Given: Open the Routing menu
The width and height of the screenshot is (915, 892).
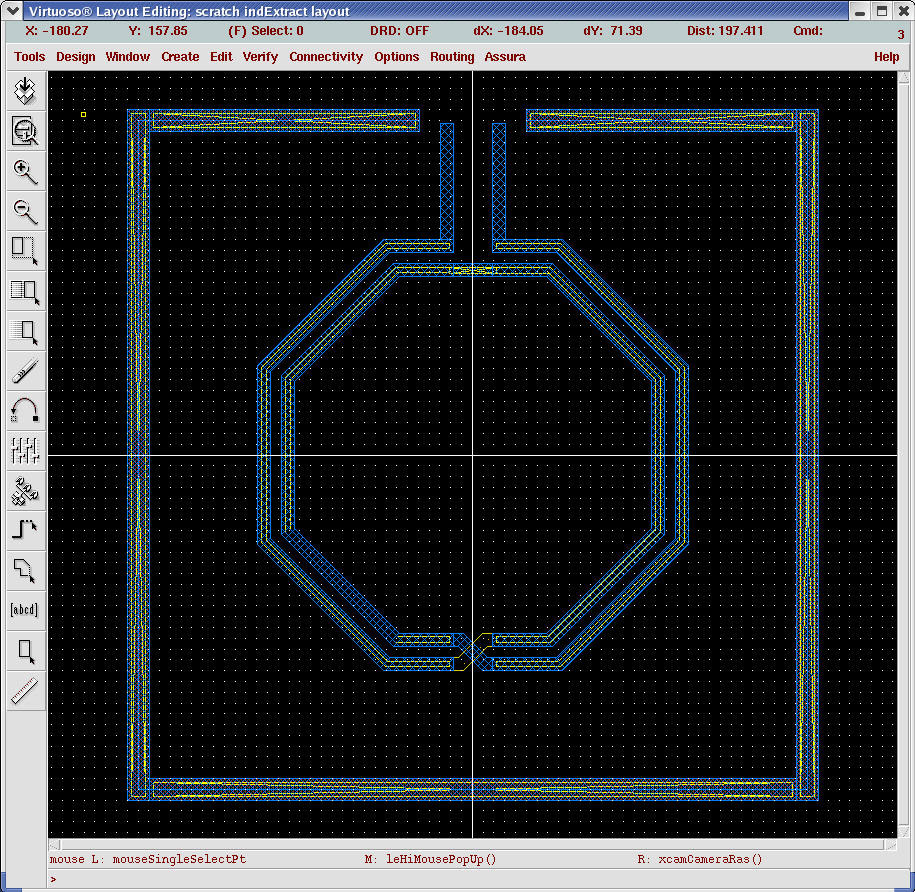Looking at the screenshot, I should (452, 57).
